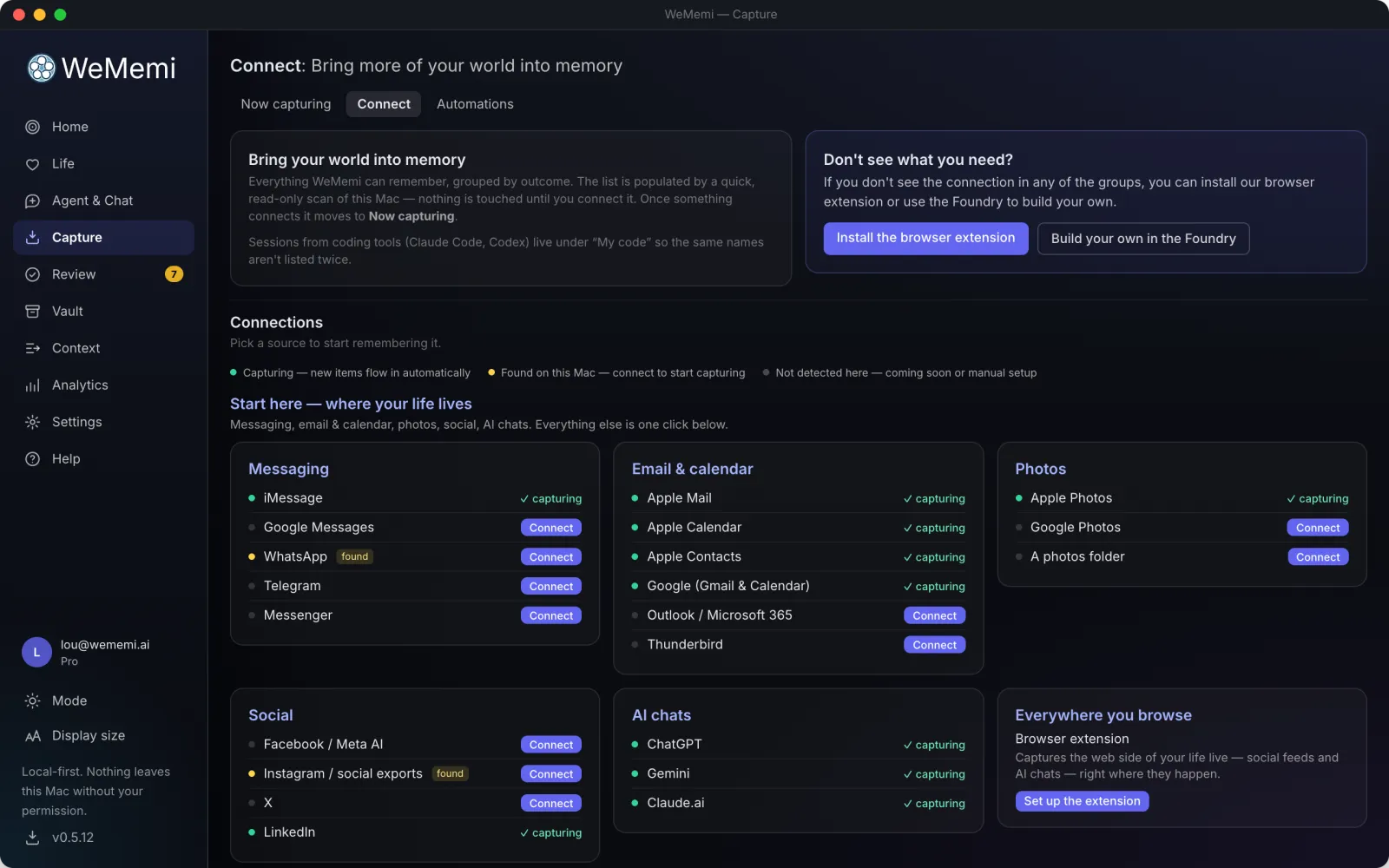The width and height of the screenshot is (1389, 868).
Task: Click the Apple Mail capturing status
Action: 934,499
